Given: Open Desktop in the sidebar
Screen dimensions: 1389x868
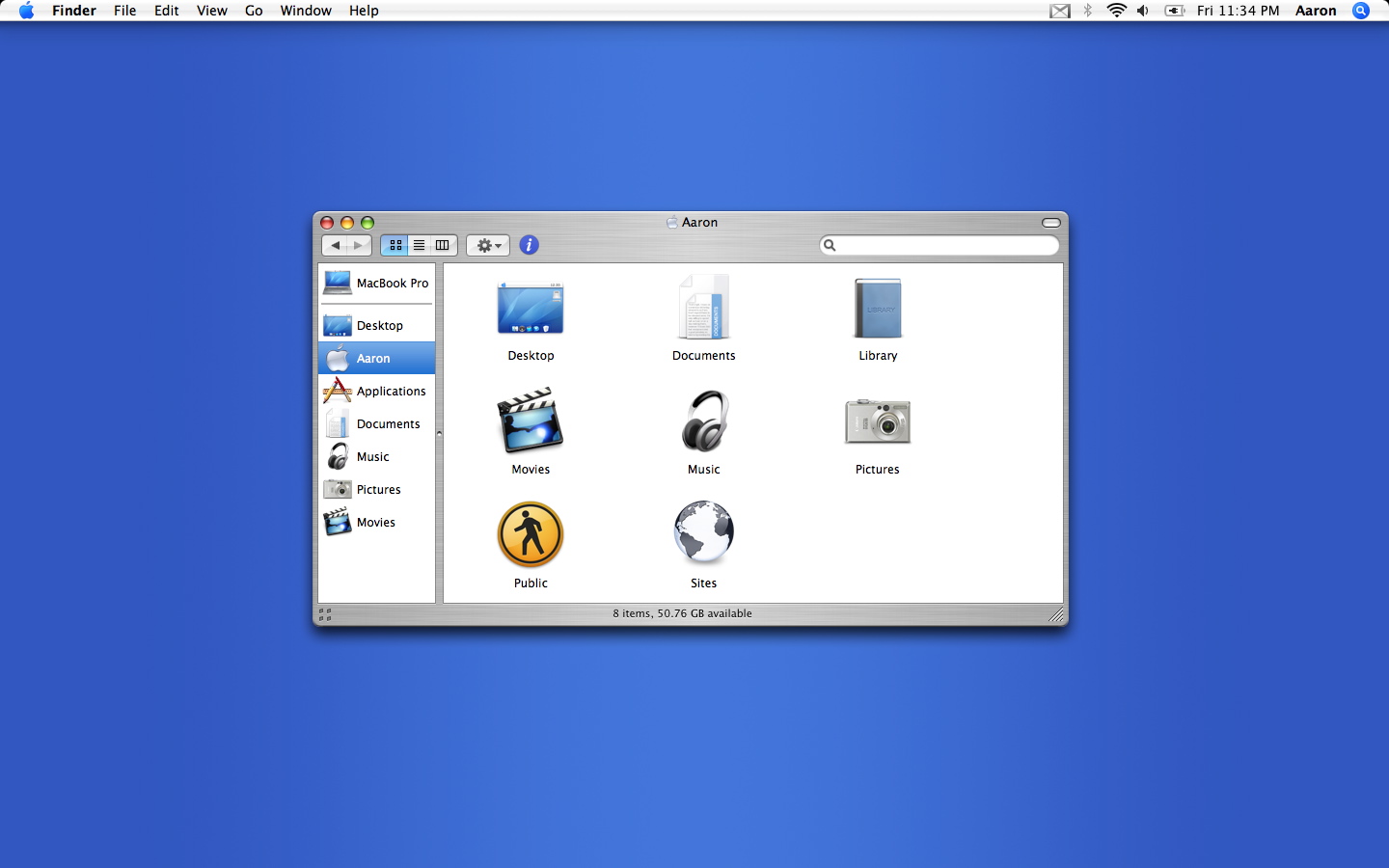Looking at the screenshot, I should point(376,325).
